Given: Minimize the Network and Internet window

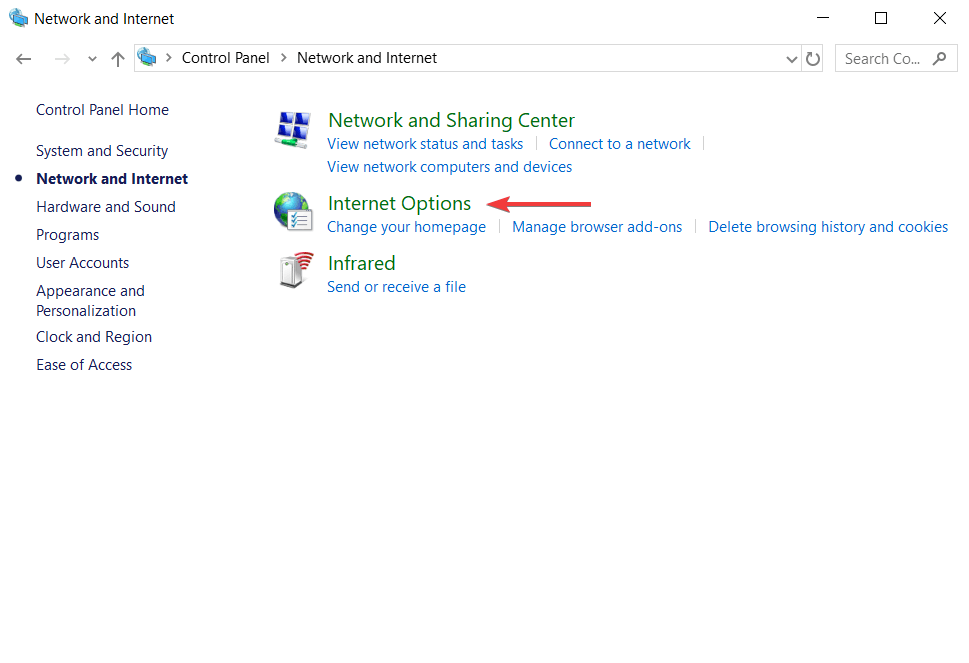Looking at the screenshot, I should click(x=823, y=18).
